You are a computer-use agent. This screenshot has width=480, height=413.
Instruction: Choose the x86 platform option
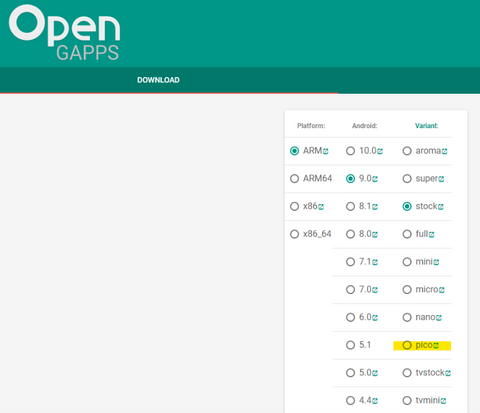pos(294,206)
